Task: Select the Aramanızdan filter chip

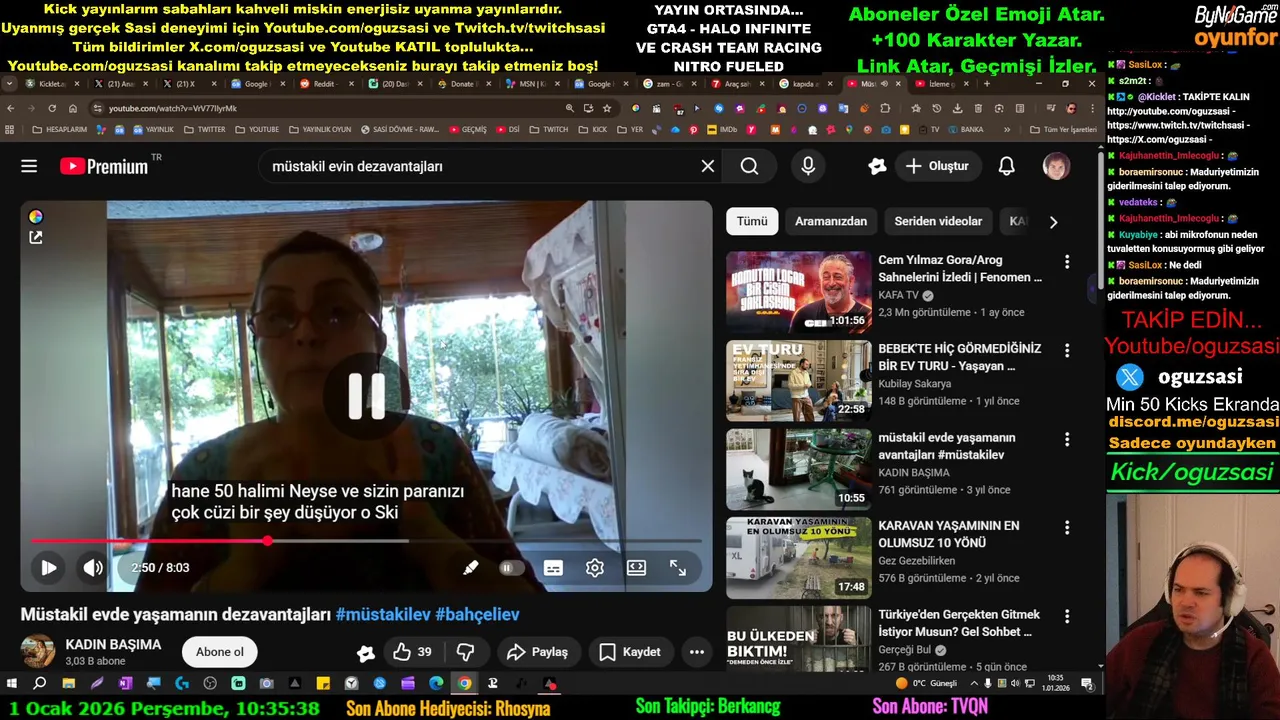Action: 831,221
